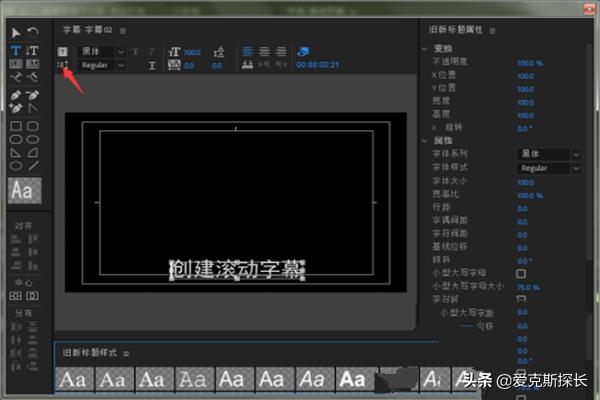
Task: Select the Selection arrow tool
Action: (x=16, y=33)
